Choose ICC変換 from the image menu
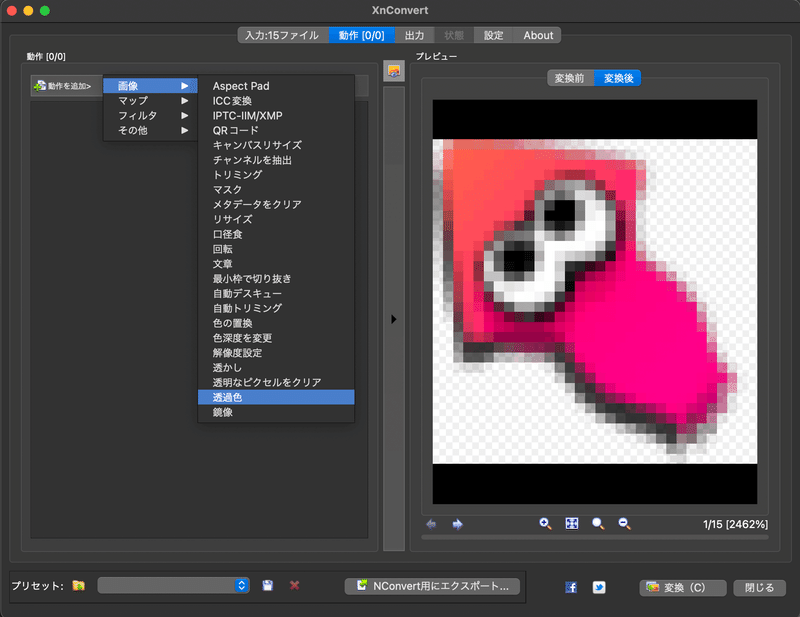 pos(276,101)
